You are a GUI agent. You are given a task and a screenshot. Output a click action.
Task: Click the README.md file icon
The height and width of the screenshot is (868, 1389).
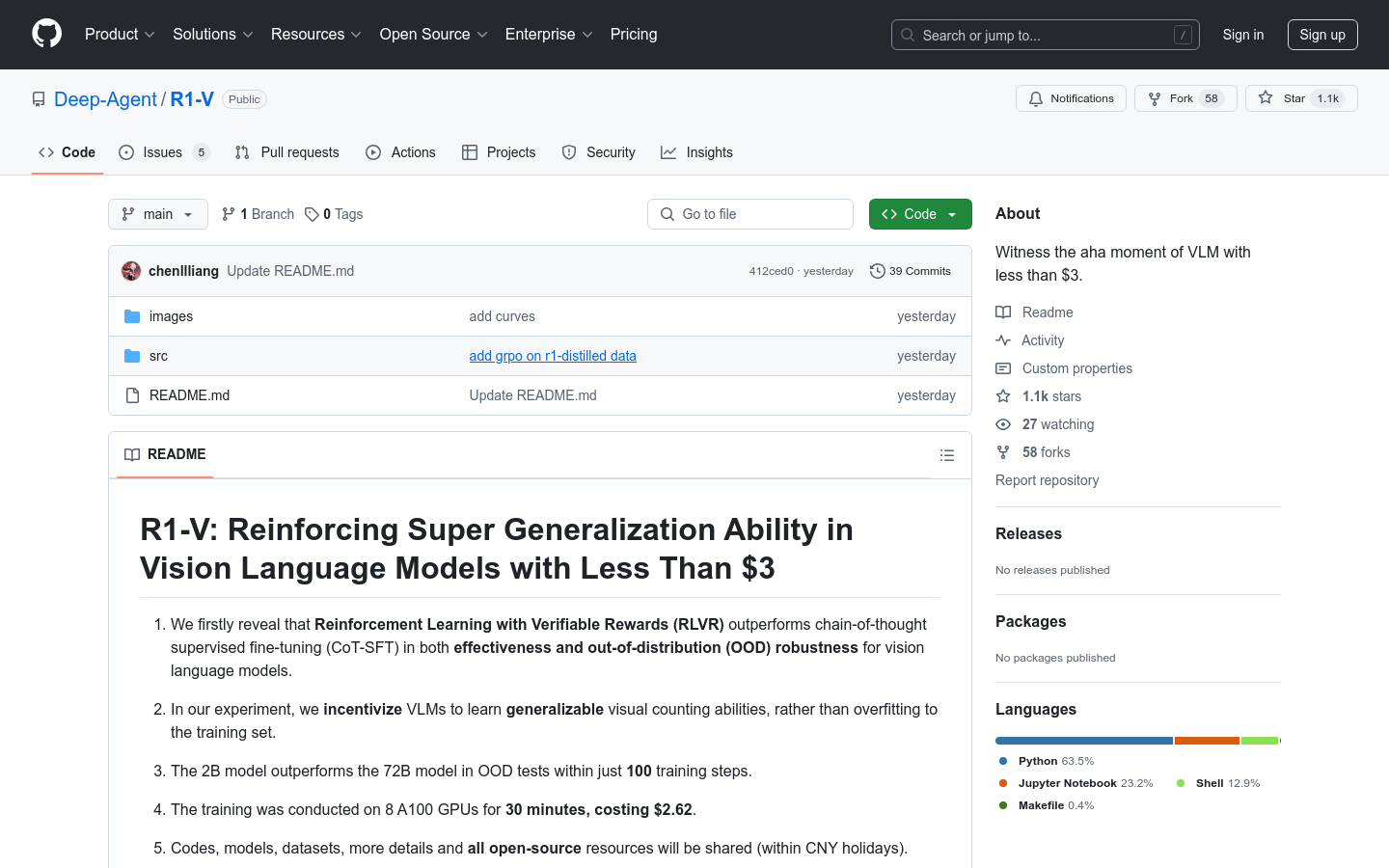[x=132, y=395]
